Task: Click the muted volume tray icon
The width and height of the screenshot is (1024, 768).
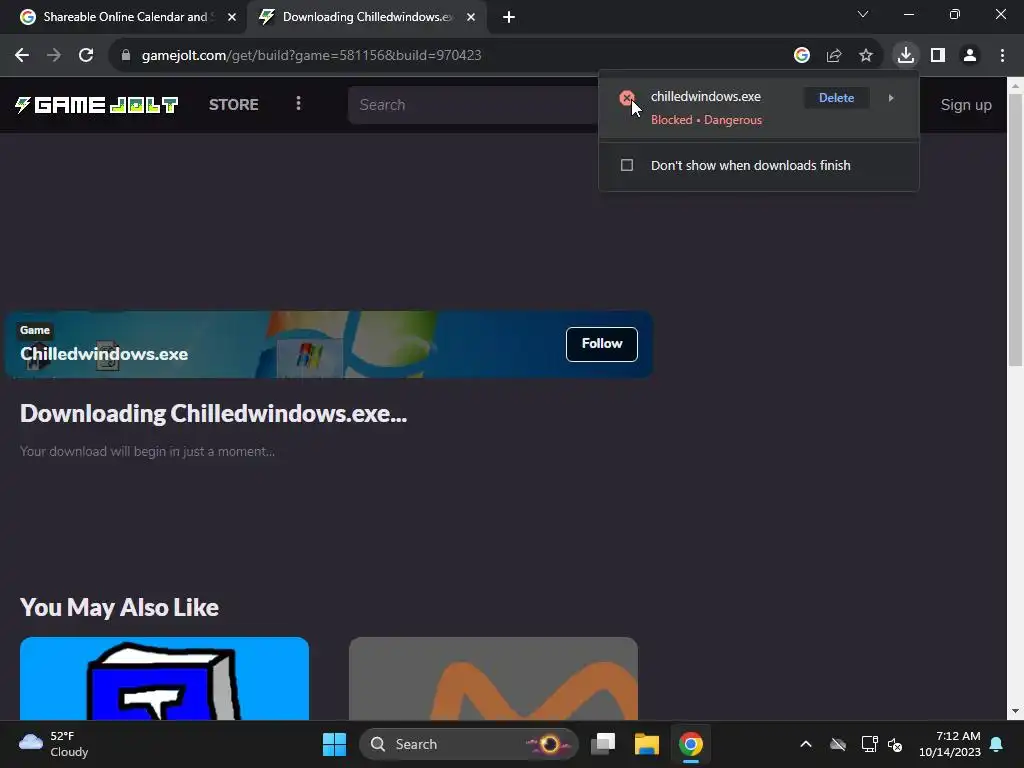Action: (x=895, y=744)
